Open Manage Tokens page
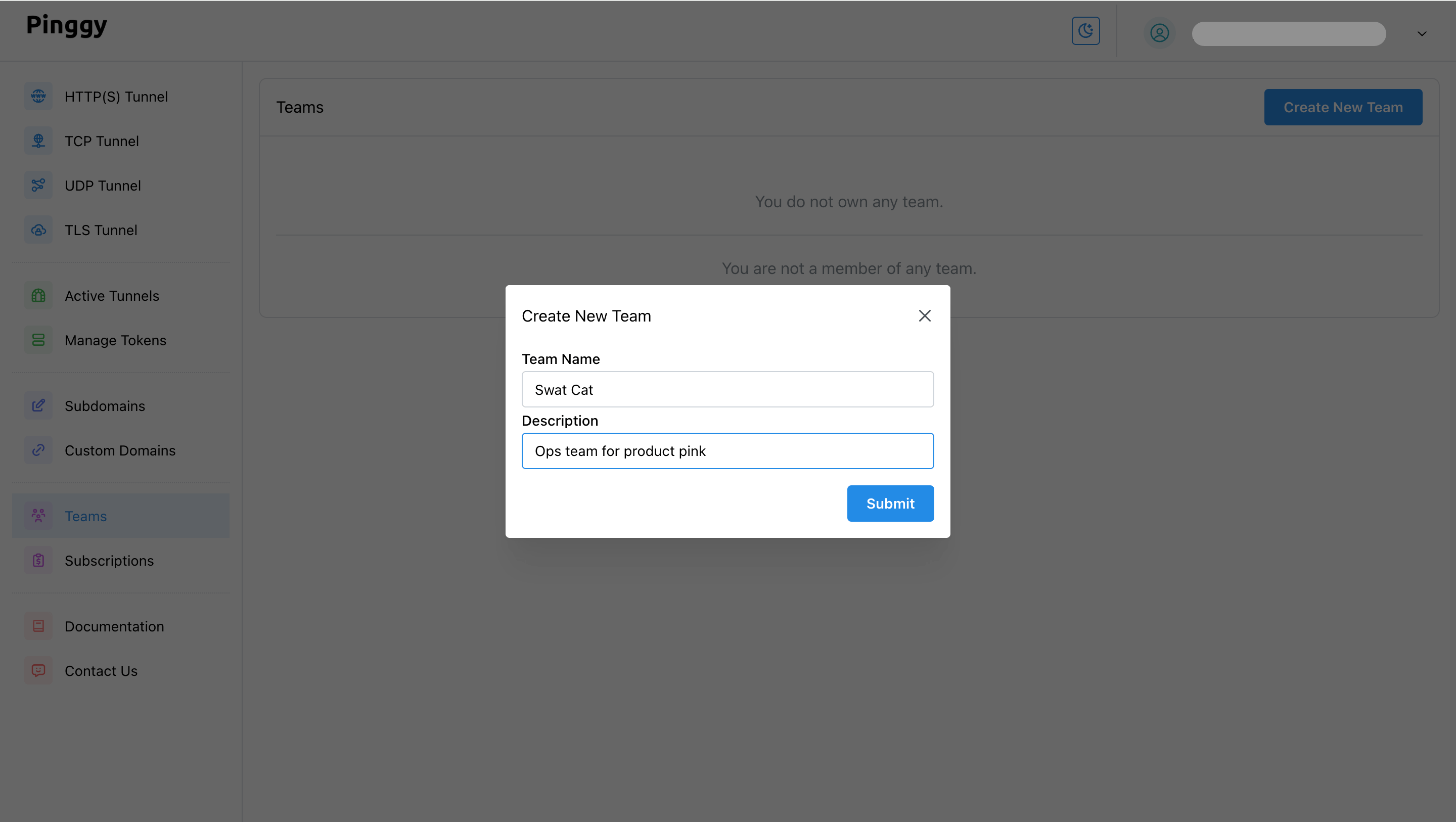This screenshot has width=1456, height=822. pyautogui.click(x=121, y=341)
